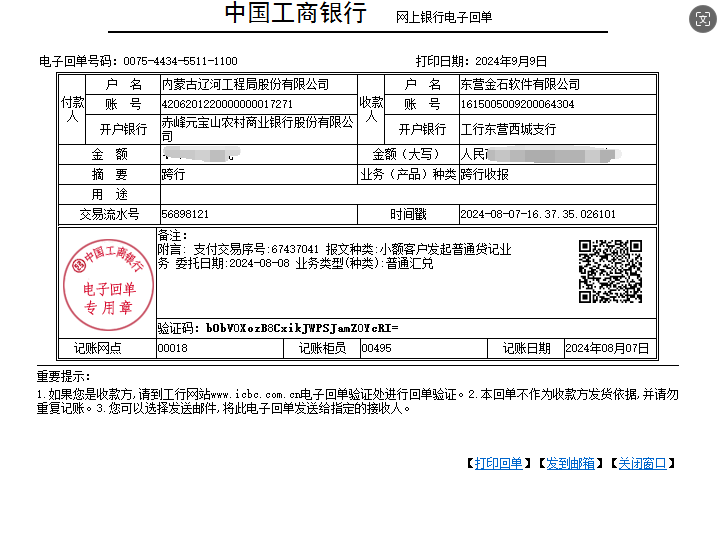724x545 pixels.
Task: Click the QR code image
Action: pyautogui.click(x=610, y=272)
